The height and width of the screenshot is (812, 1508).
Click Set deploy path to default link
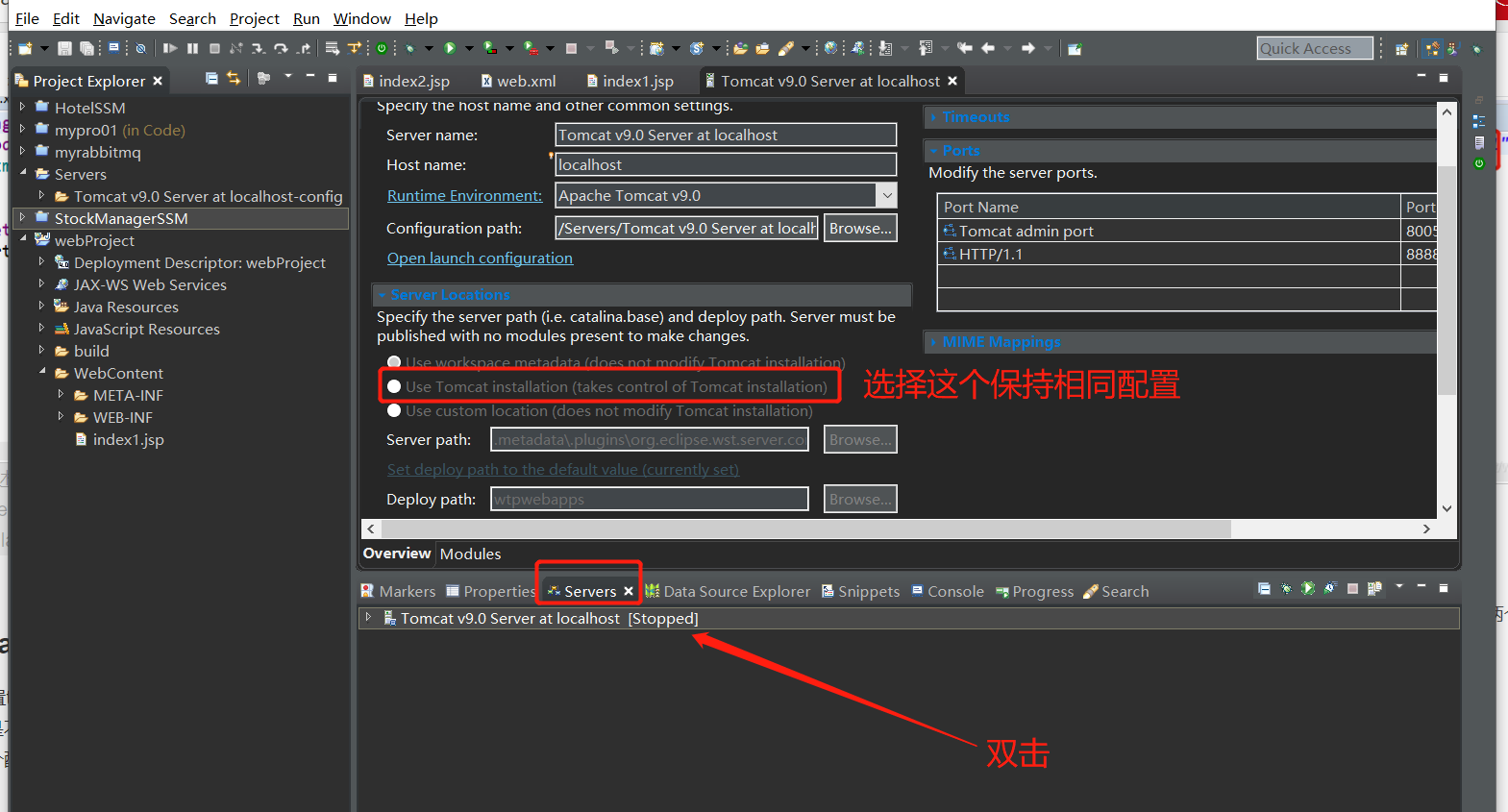(x=562, y=469)
